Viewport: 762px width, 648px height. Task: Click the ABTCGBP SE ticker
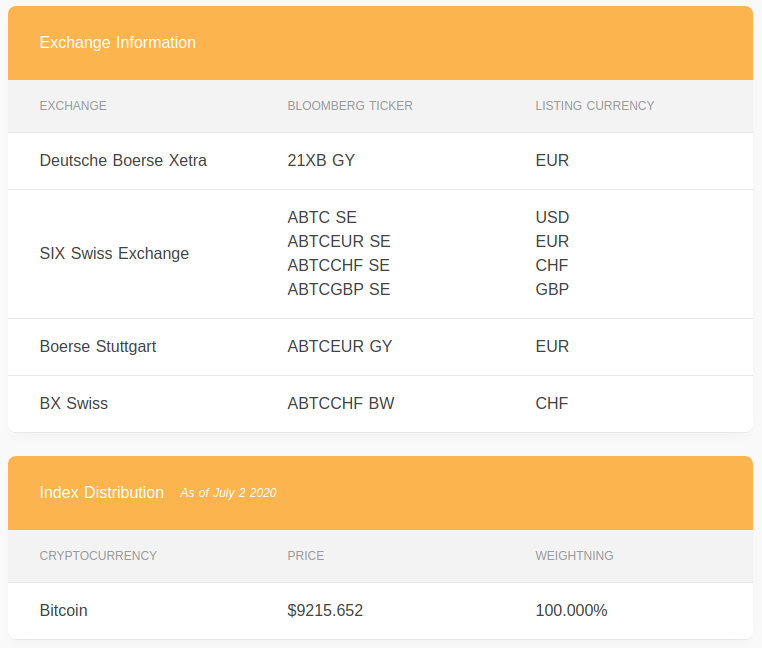[339, 289]
